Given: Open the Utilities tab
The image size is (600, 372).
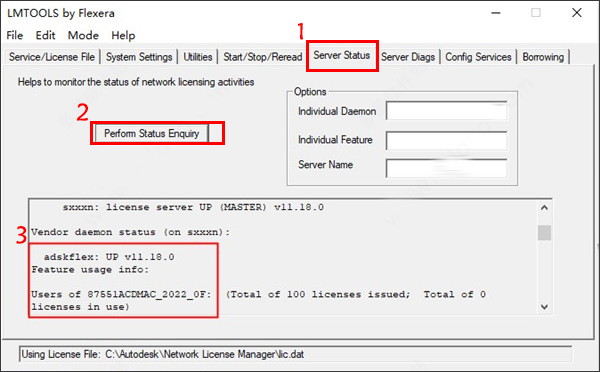Looking at the screenshot, I should click(197, 57).
